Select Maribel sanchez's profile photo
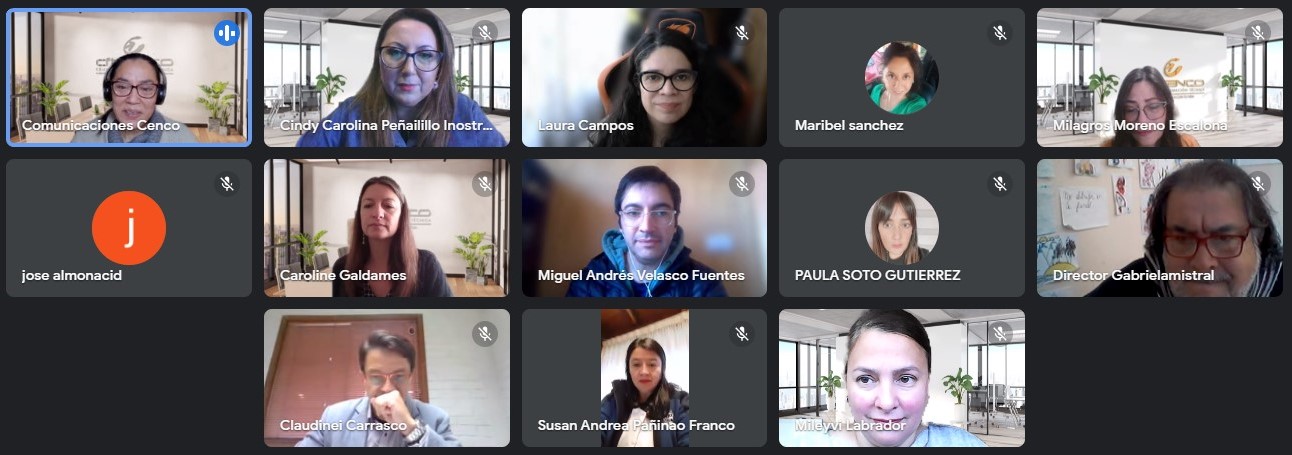 click(902, 78)
